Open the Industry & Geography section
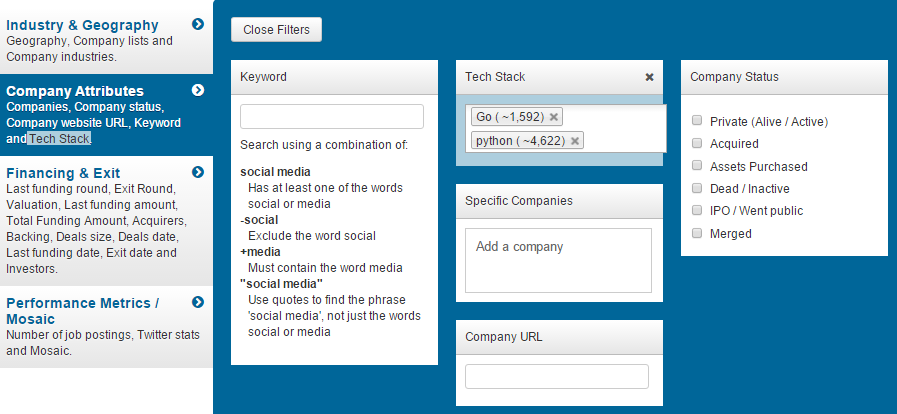 [x=82, y=25]
